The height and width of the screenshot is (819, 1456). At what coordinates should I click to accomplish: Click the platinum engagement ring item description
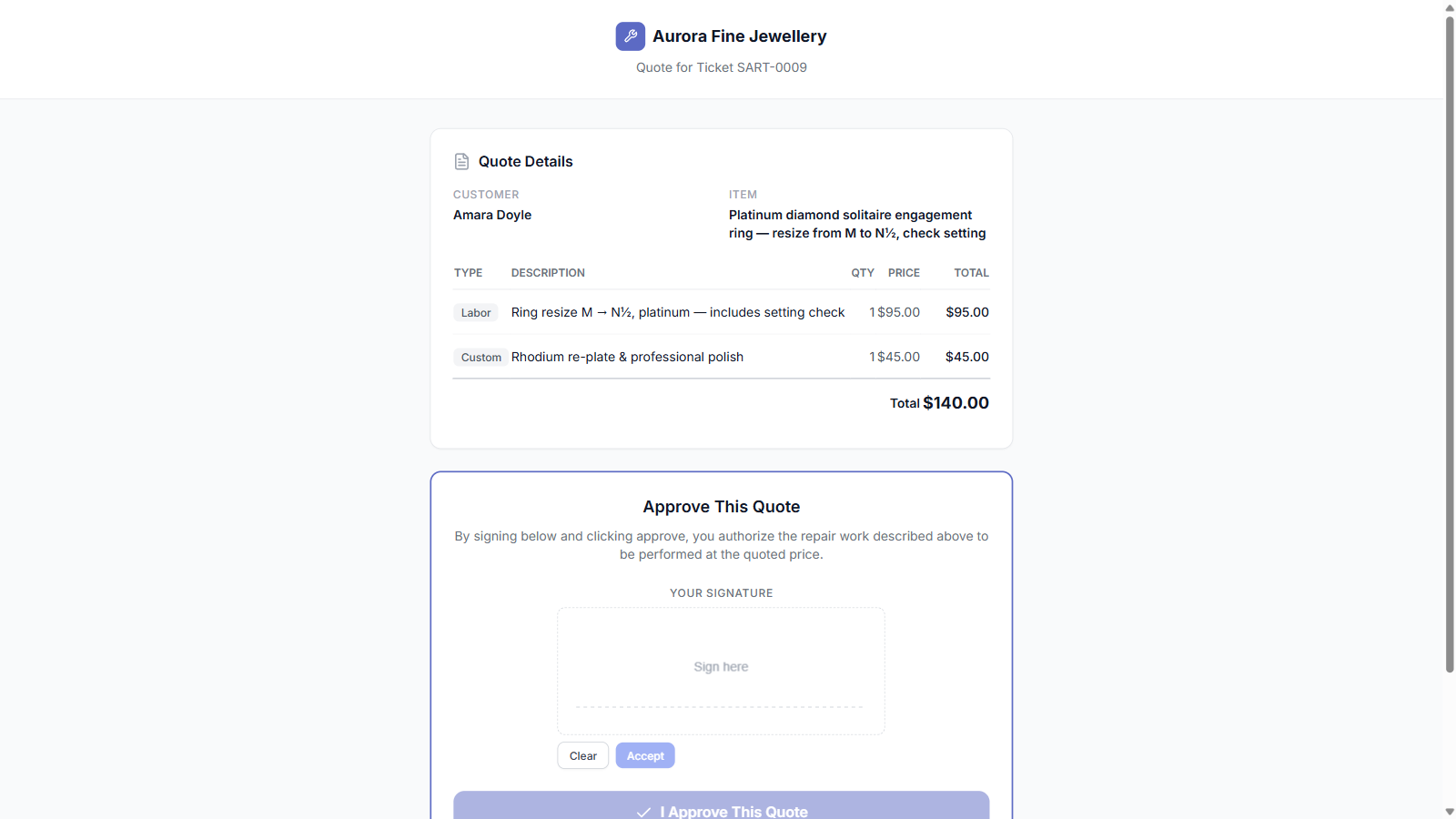857,224
